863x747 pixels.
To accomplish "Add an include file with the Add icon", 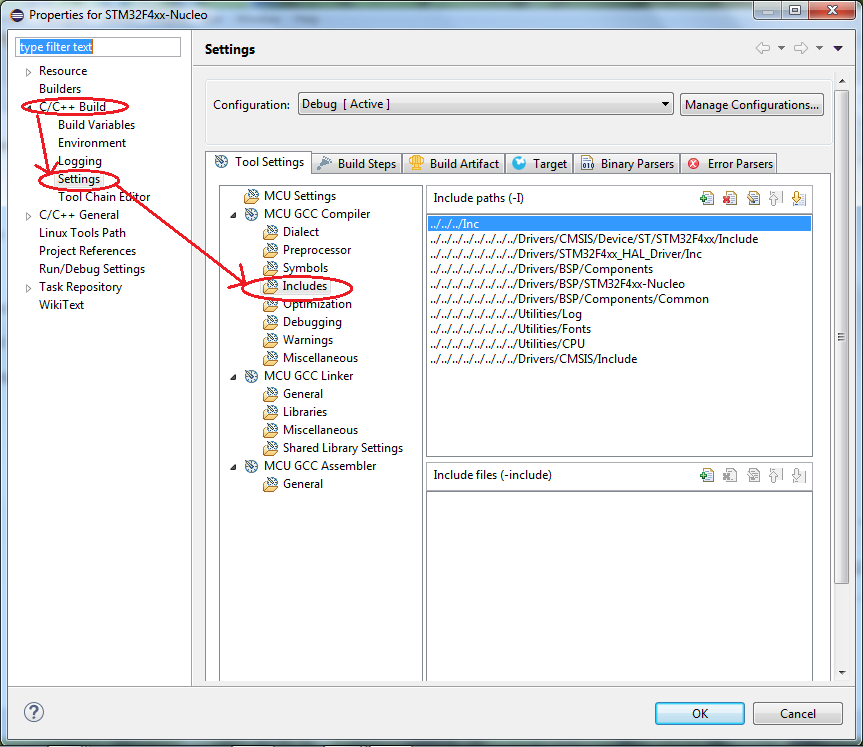I will click(707, 475).
